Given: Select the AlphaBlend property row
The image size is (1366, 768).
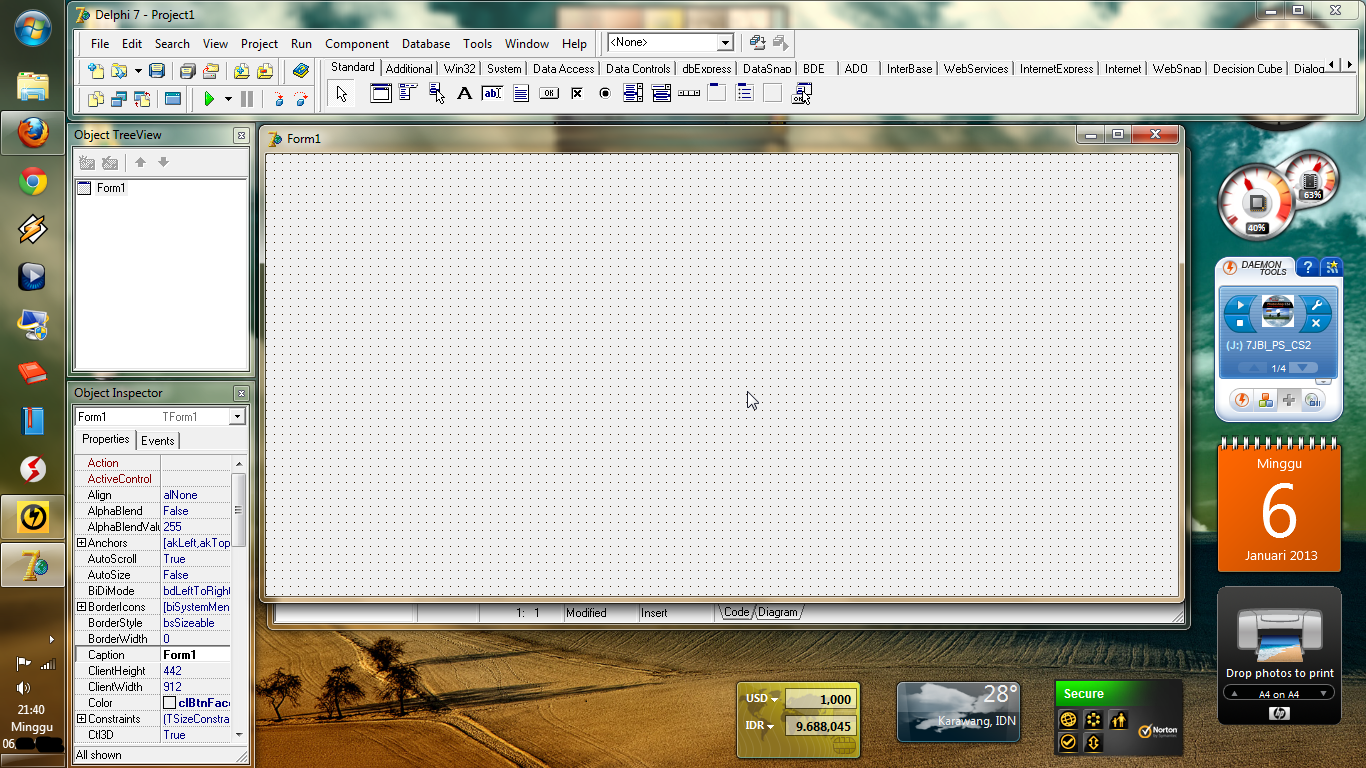Looking at the screenshot, I should 153,511.
